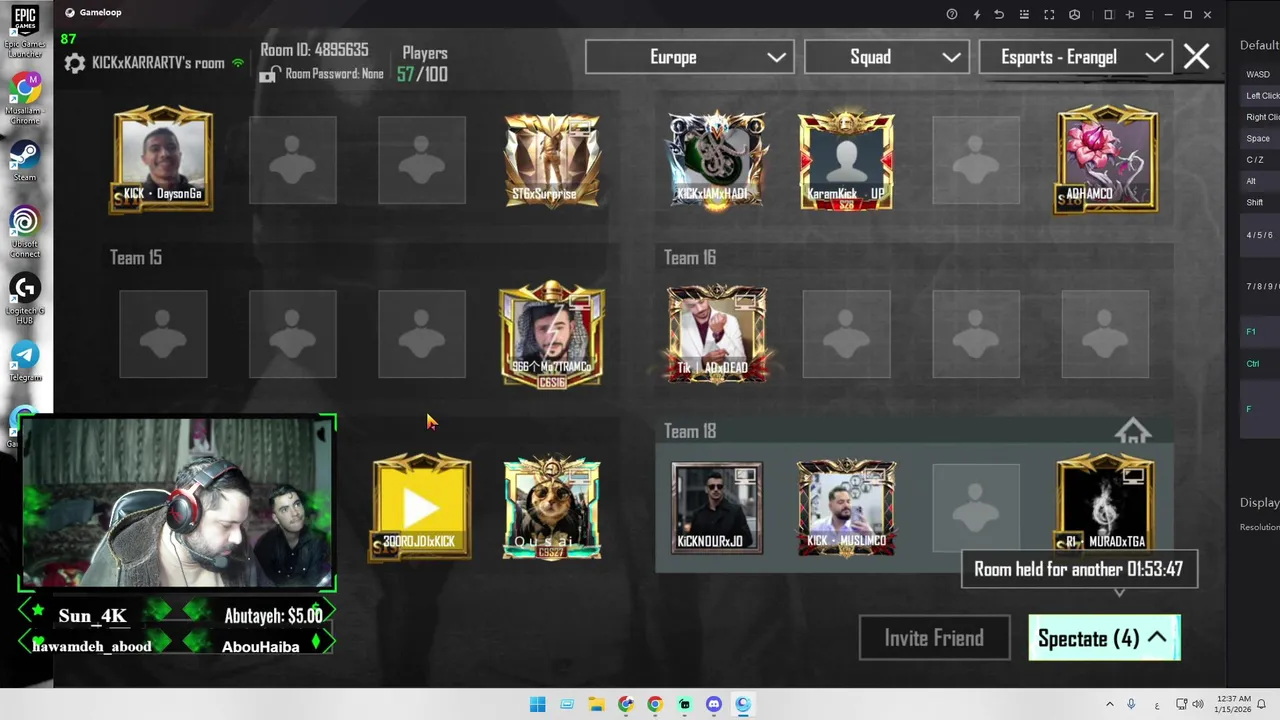Select player ST6xSurprise avatar

click(552, 160)
